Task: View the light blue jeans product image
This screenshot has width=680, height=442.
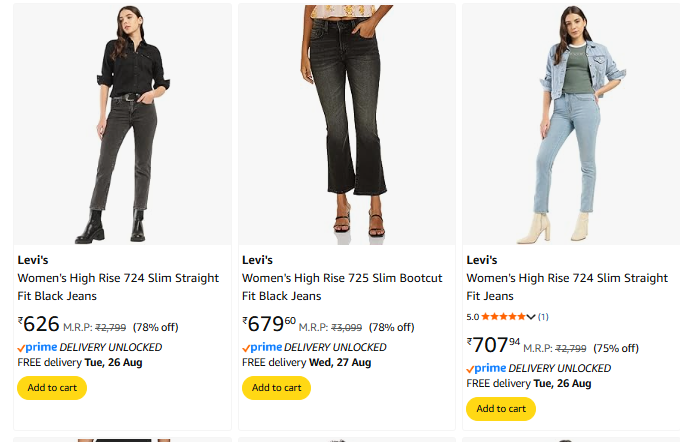Action: coord(571,125)
